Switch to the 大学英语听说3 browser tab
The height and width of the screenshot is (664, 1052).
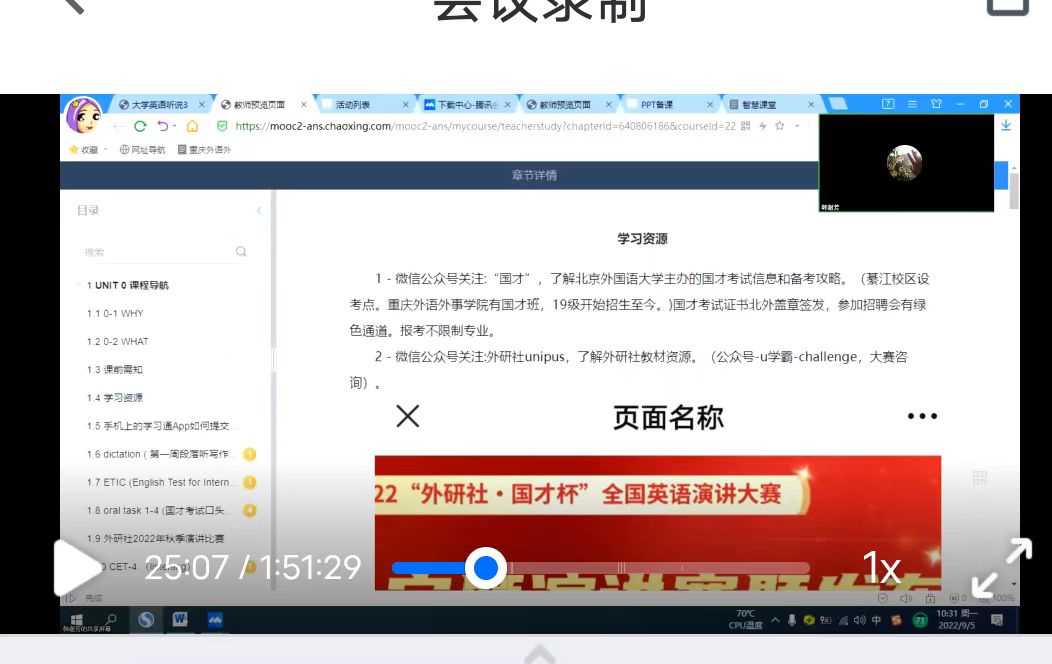(159, 105)
